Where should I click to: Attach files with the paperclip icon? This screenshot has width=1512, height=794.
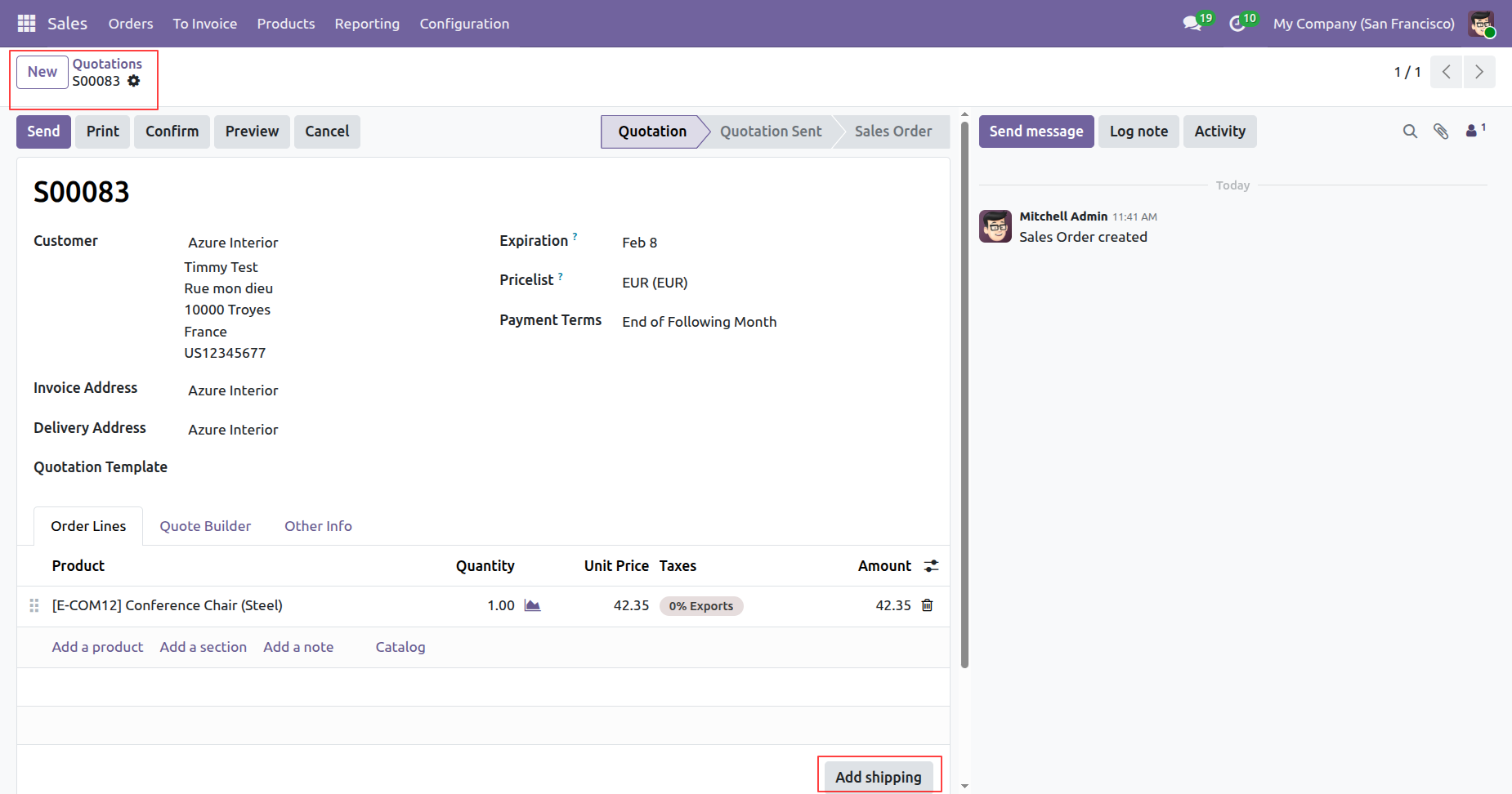pyautogui.click(x=1441, y=132)
